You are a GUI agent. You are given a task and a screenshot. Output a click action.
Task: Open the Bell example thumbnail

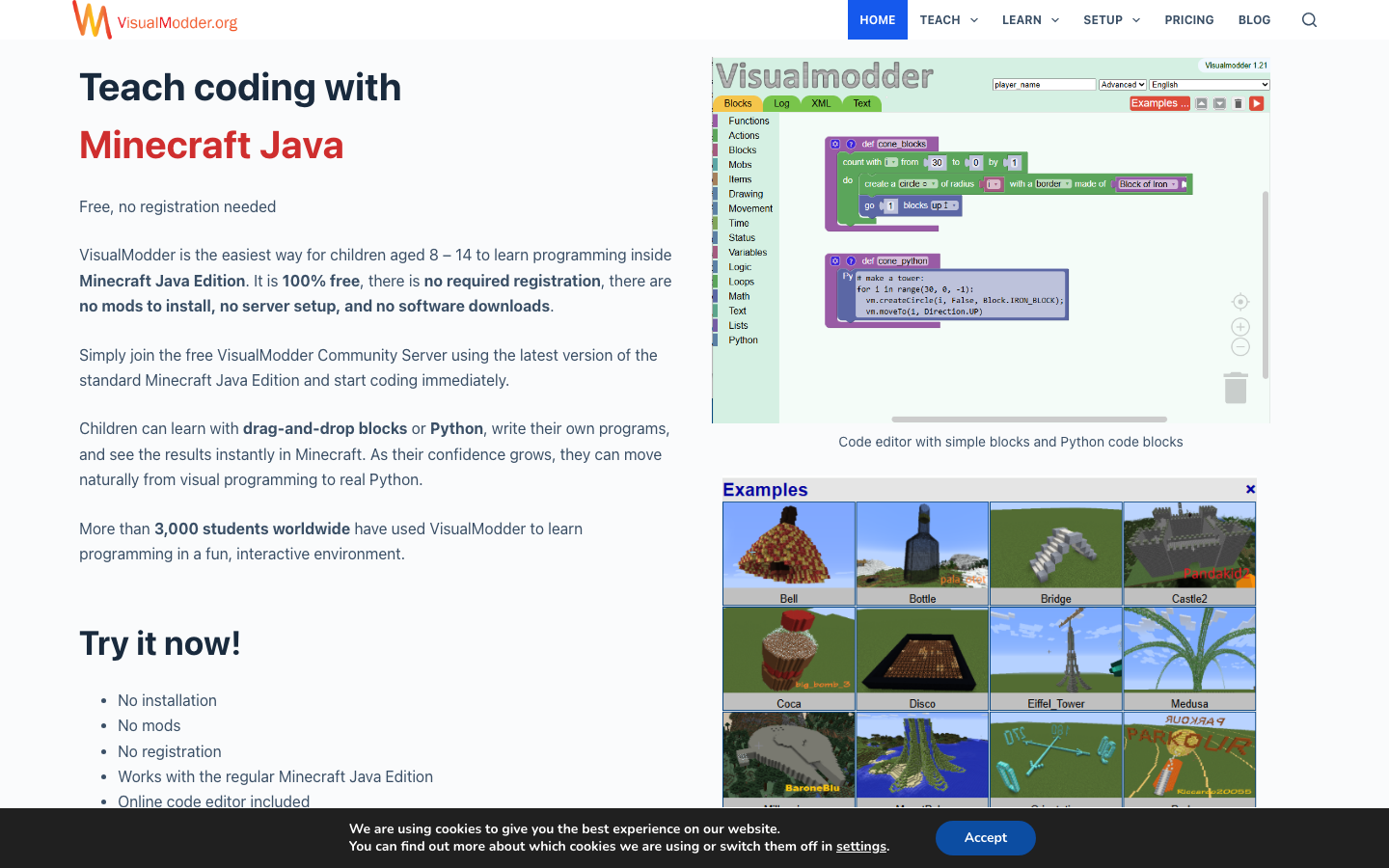click(789, 554)
